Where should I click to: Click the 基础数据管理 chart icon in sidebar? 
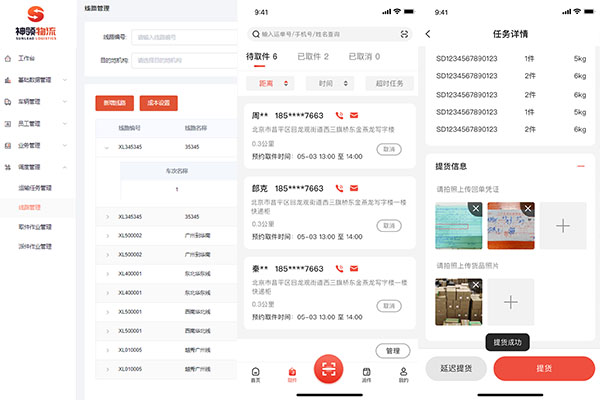click(x=8, y=80)
